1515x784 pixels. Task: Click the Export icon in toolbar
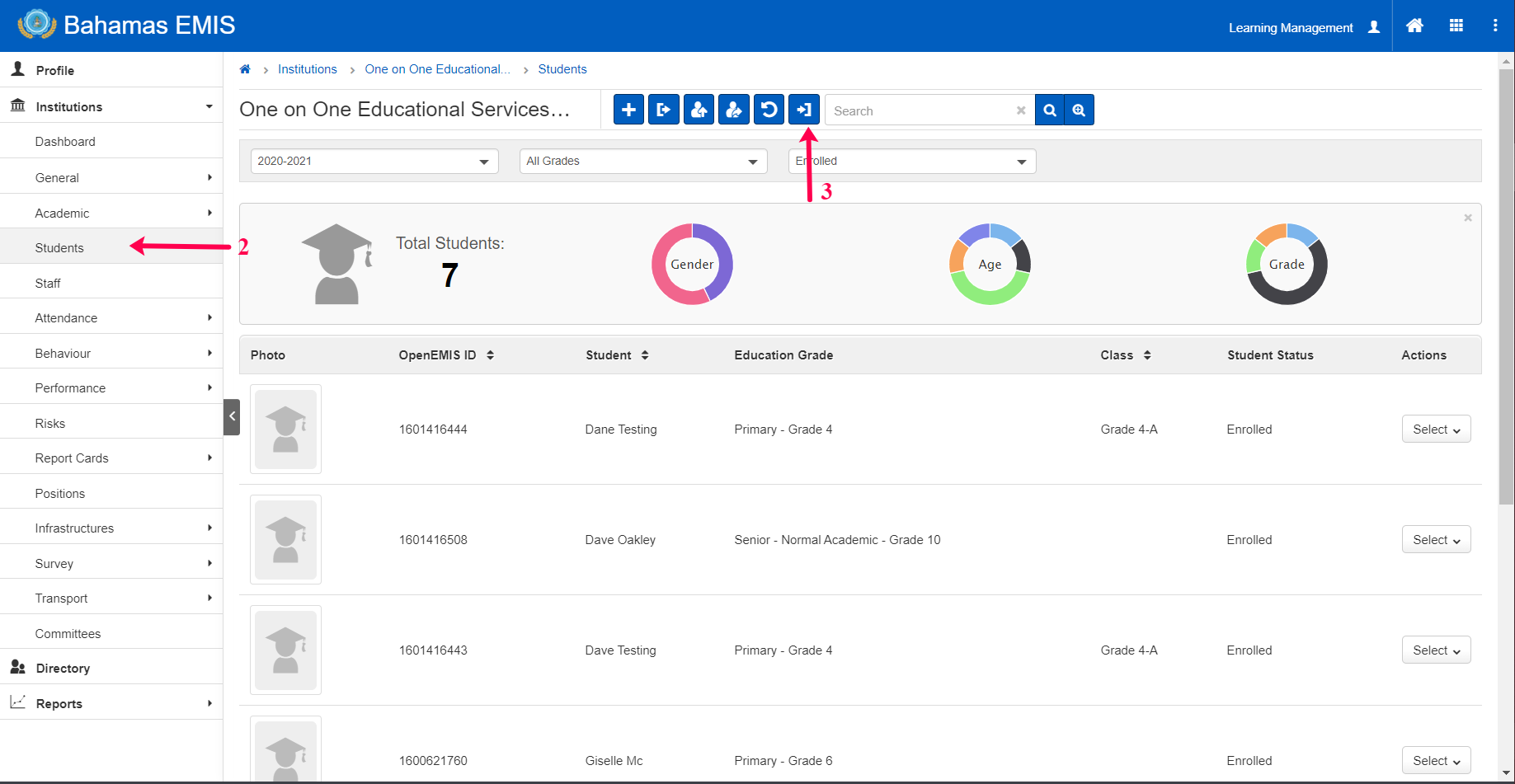pos(663,110)
